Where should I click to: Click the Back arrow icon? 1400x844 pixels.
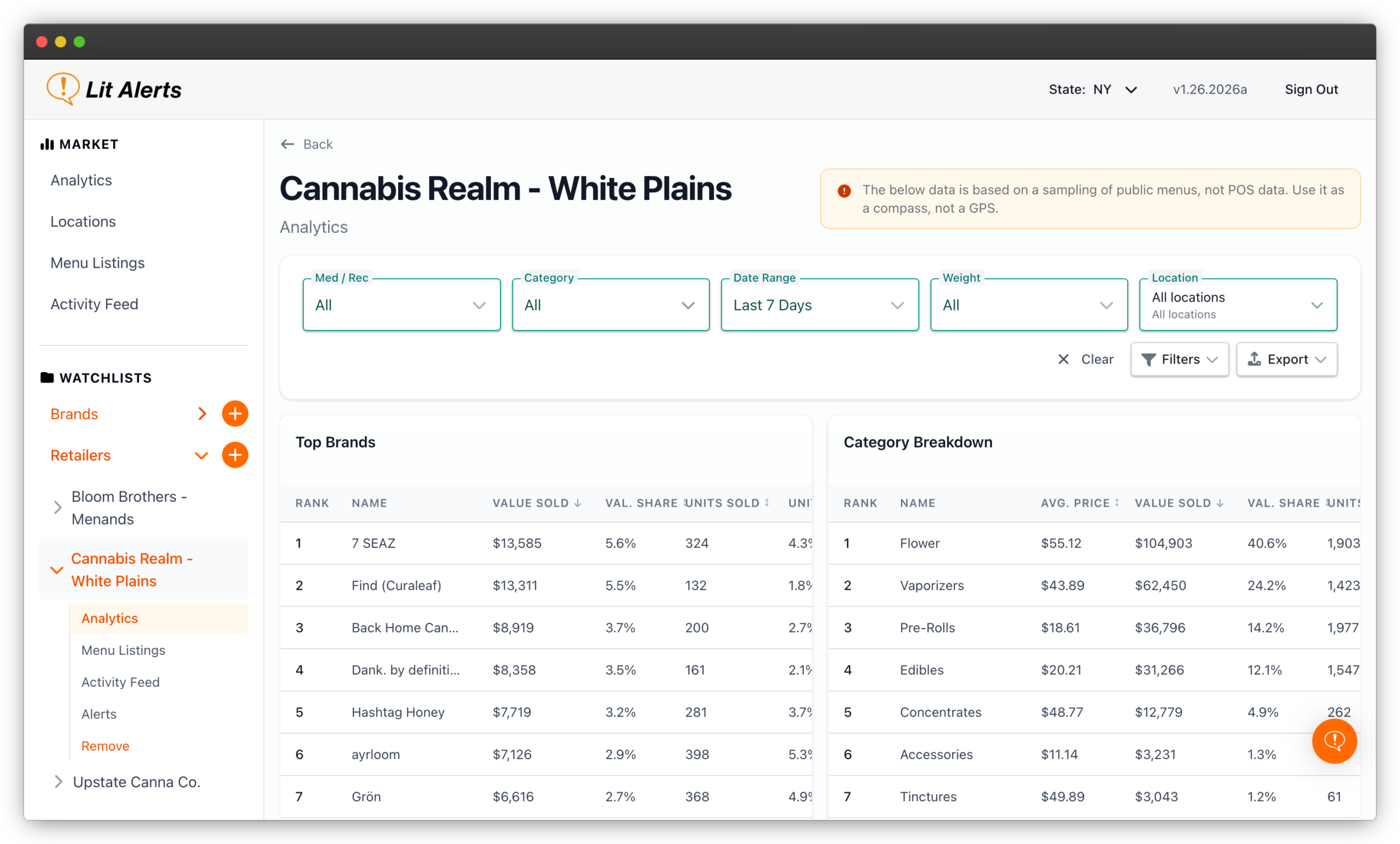point(288,144)
